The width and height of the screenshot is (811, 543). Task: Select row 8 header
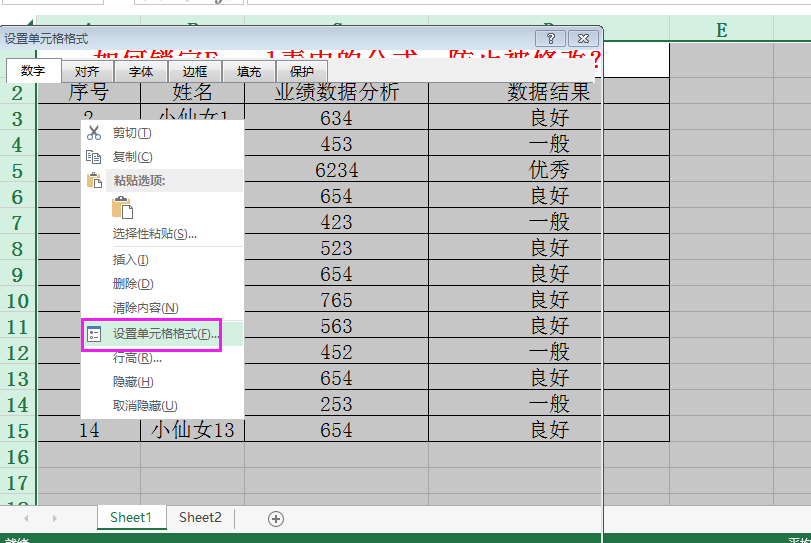[18, 249]
